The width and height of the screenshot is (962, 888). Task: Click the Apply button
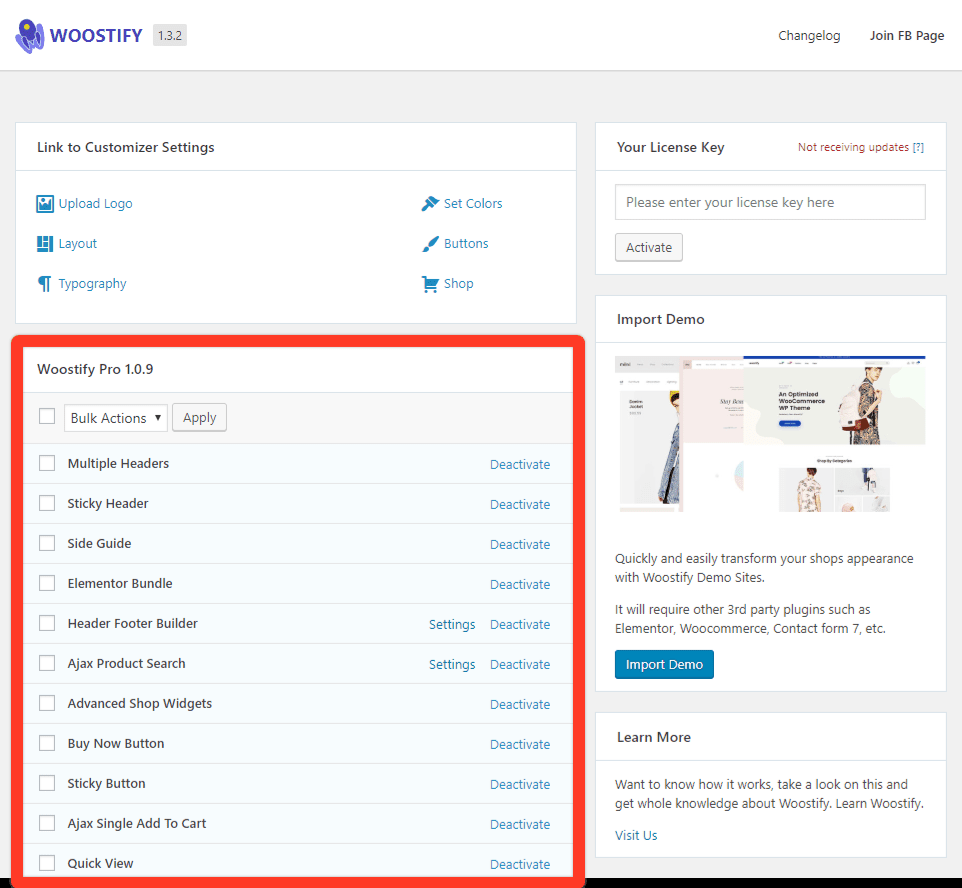199,417
